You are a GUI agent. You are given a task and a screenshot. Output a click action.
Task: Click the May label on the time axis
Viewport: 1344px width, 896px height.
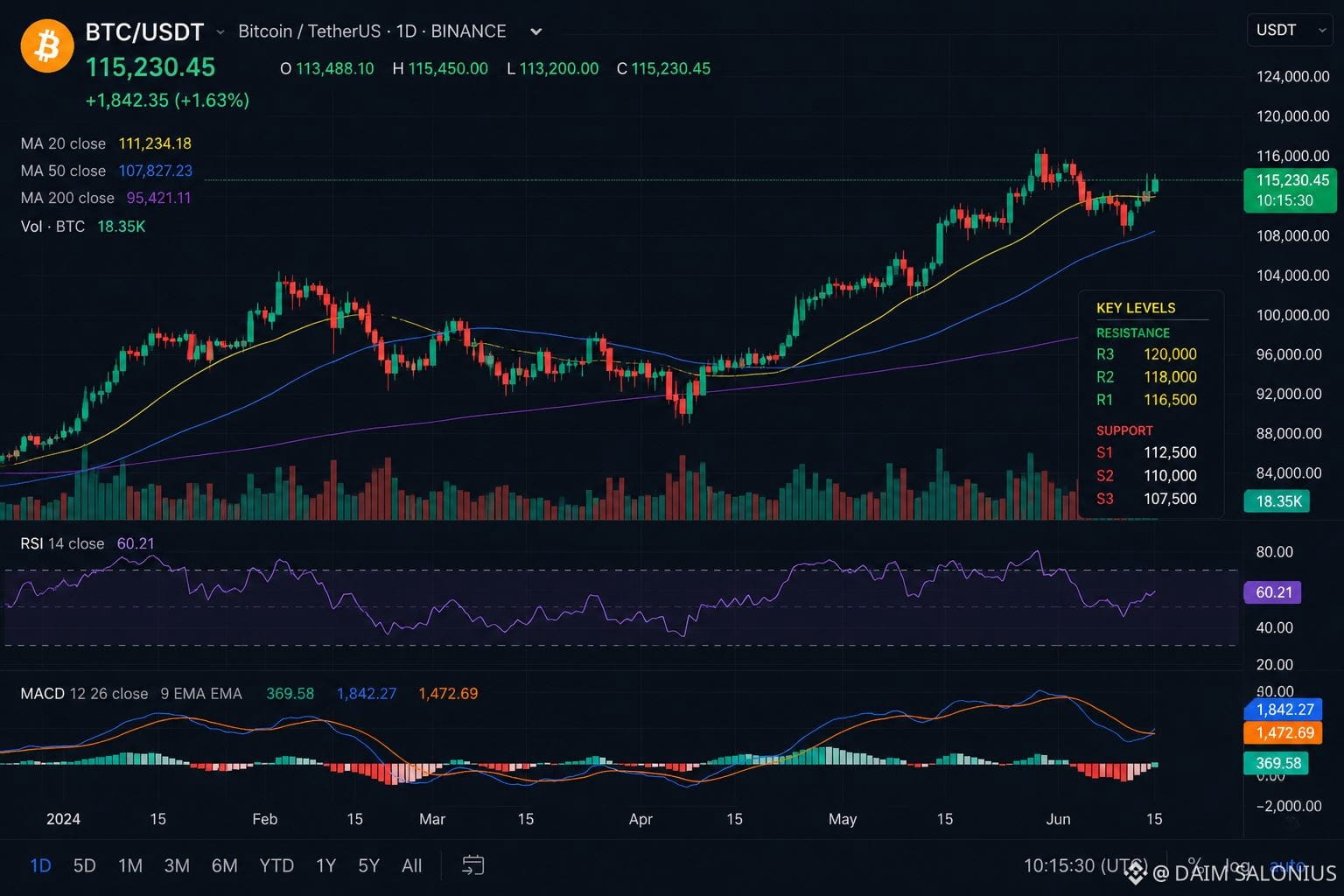pyautogui.click(x=843, y=819)
